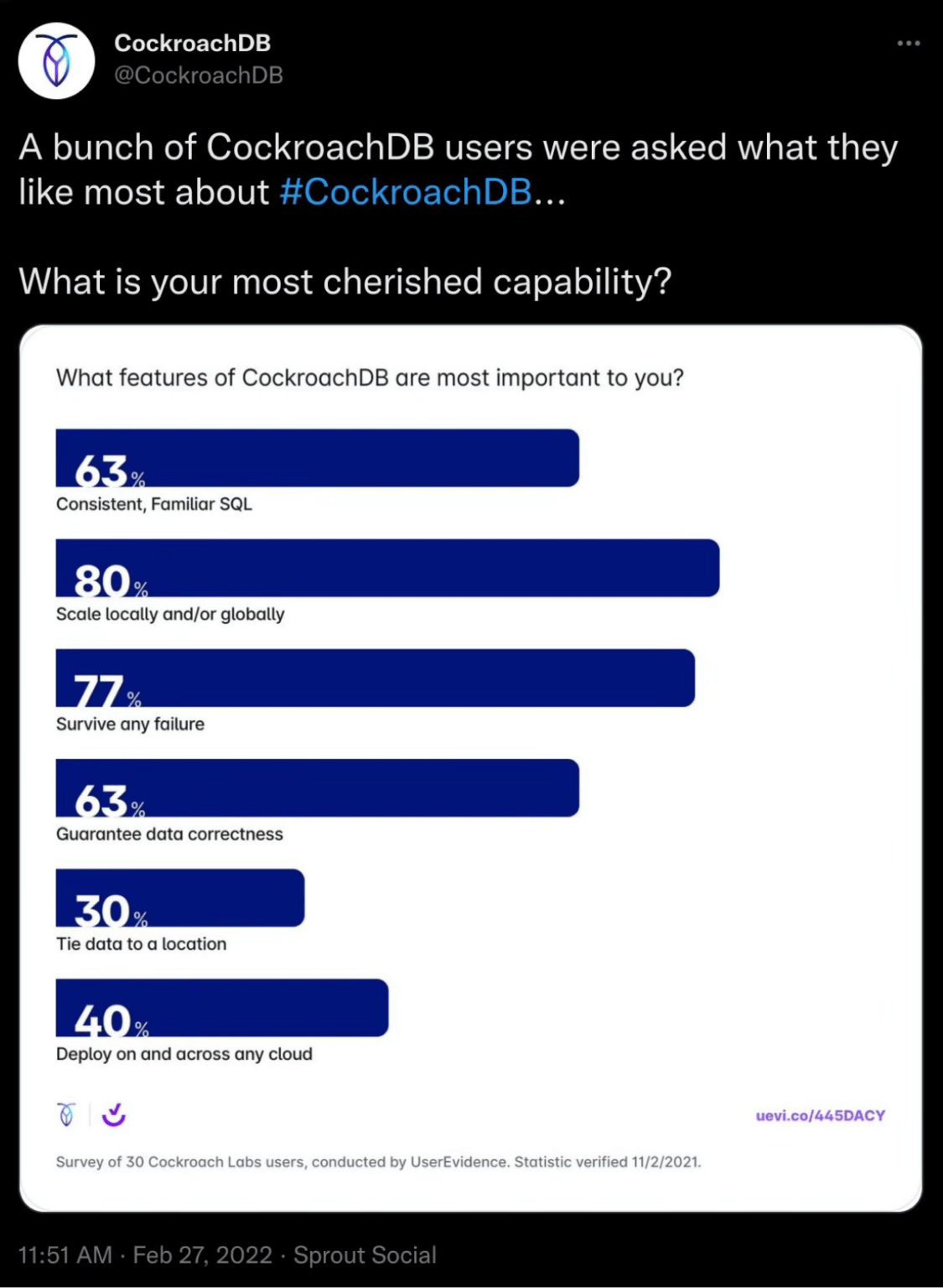Click the chart title about important features
943x1288 pixels.
(x=370, y=377)
